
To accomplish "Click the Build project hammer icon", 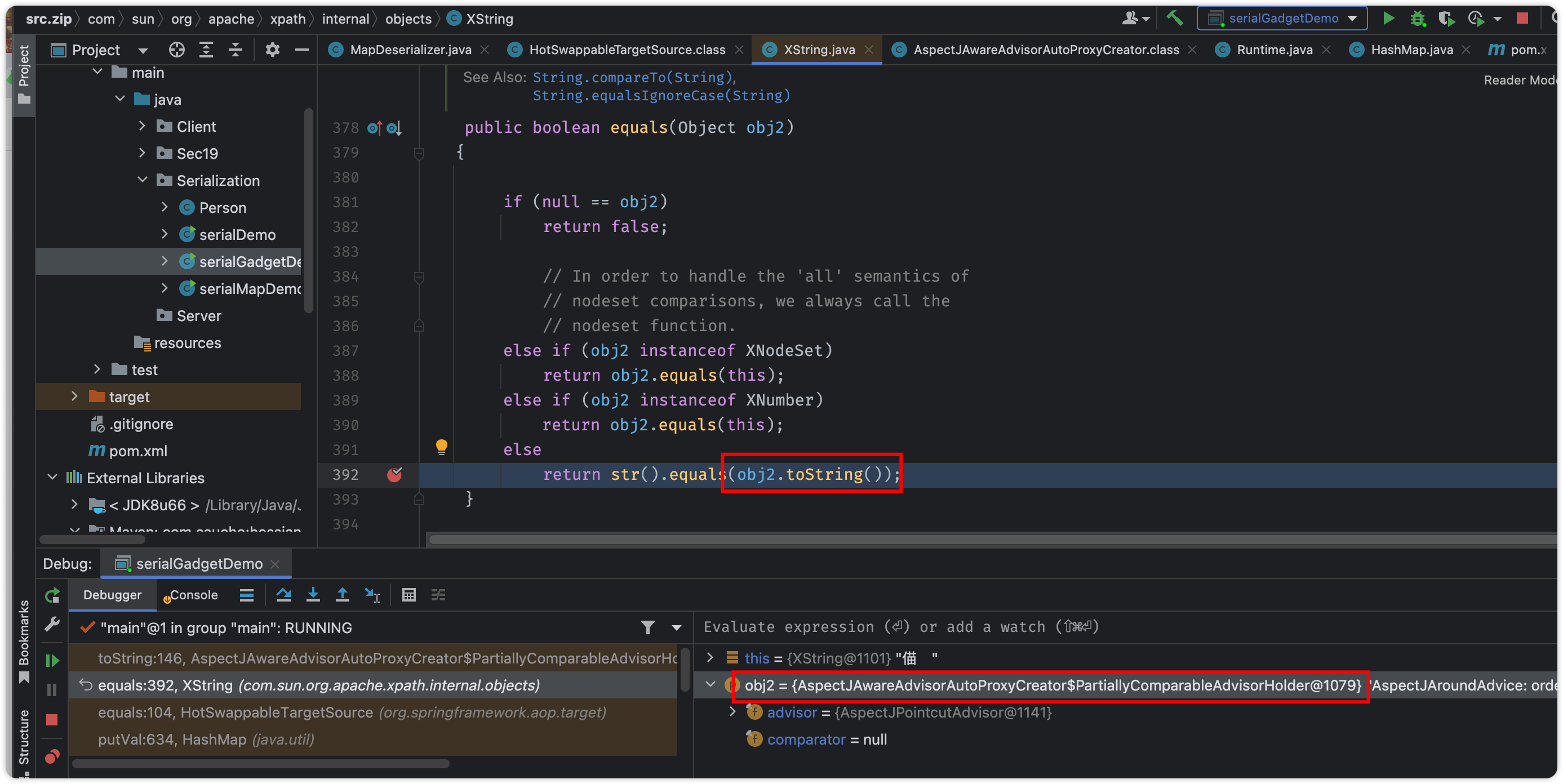I will [1175, 18].
